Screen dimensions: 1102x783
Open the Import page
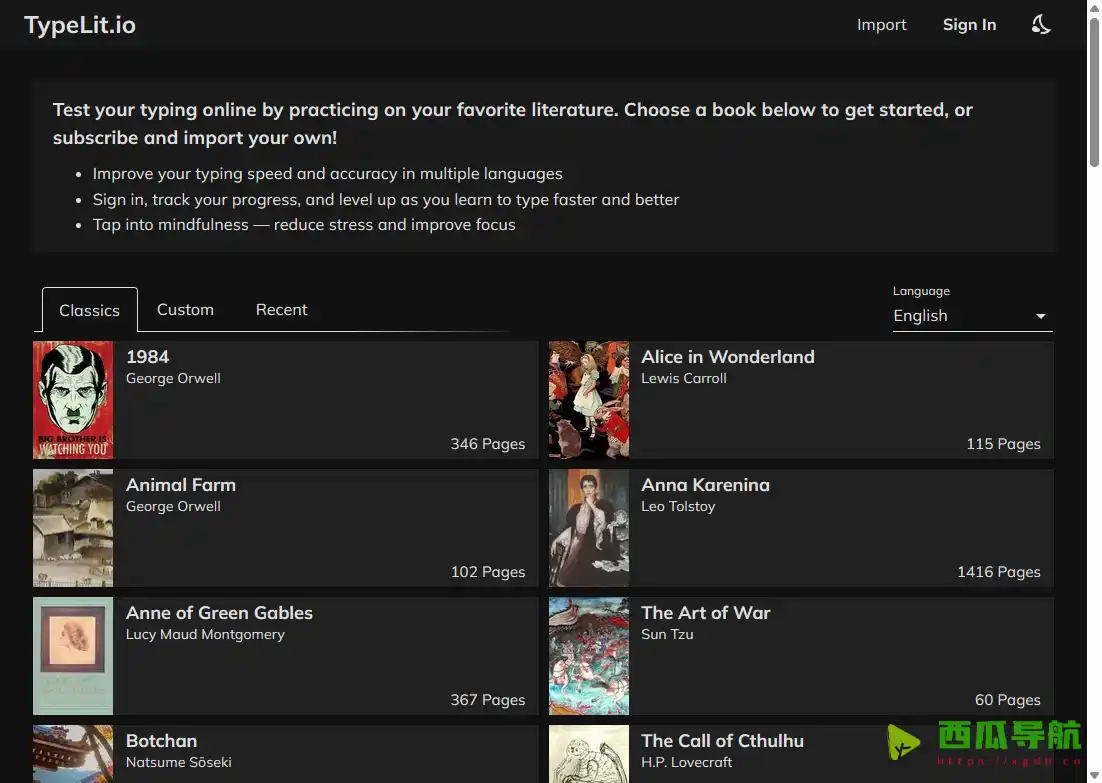point(881,25)
